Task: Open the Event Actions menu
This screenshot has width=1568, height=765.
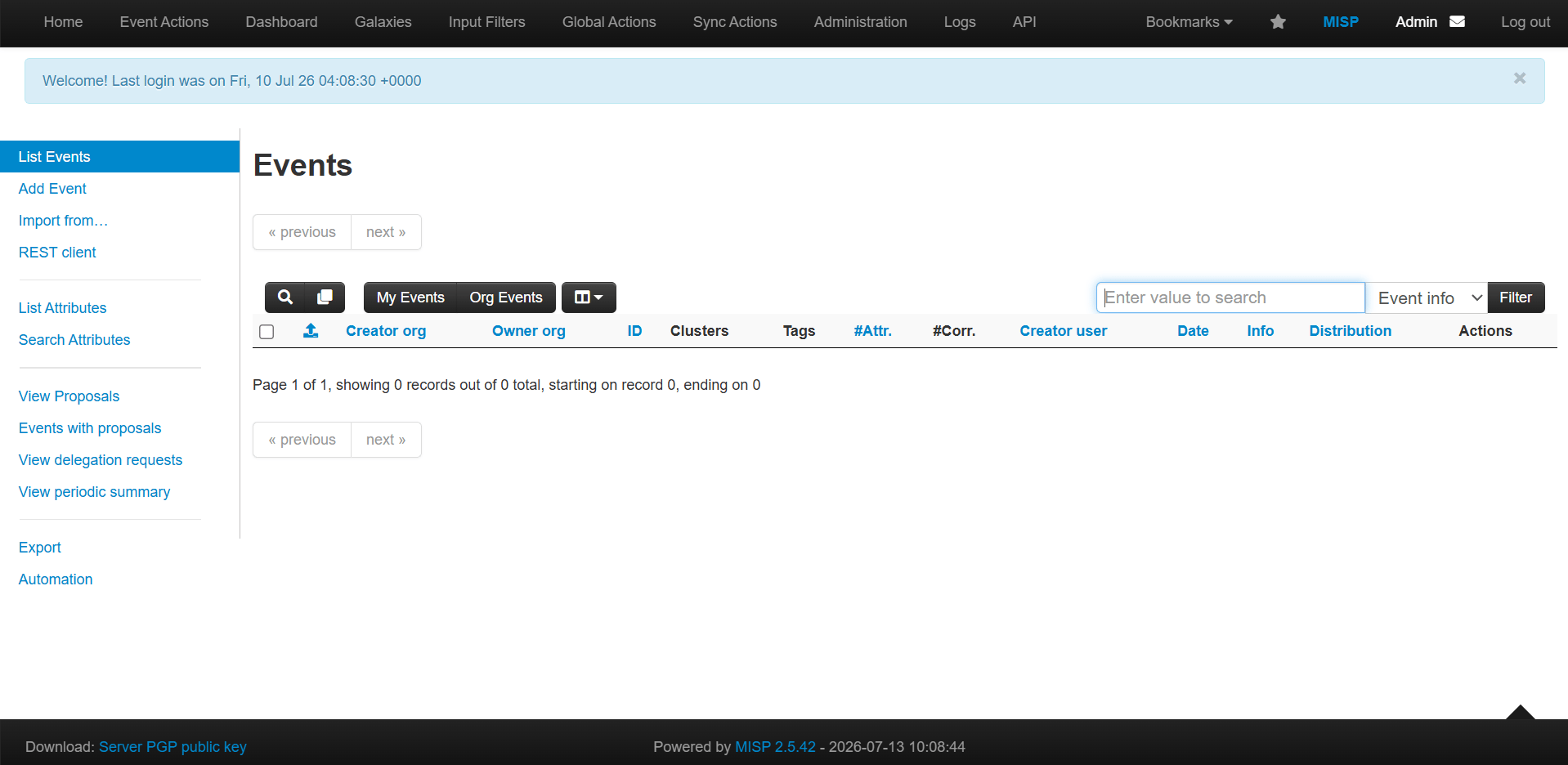Action: 164,22
